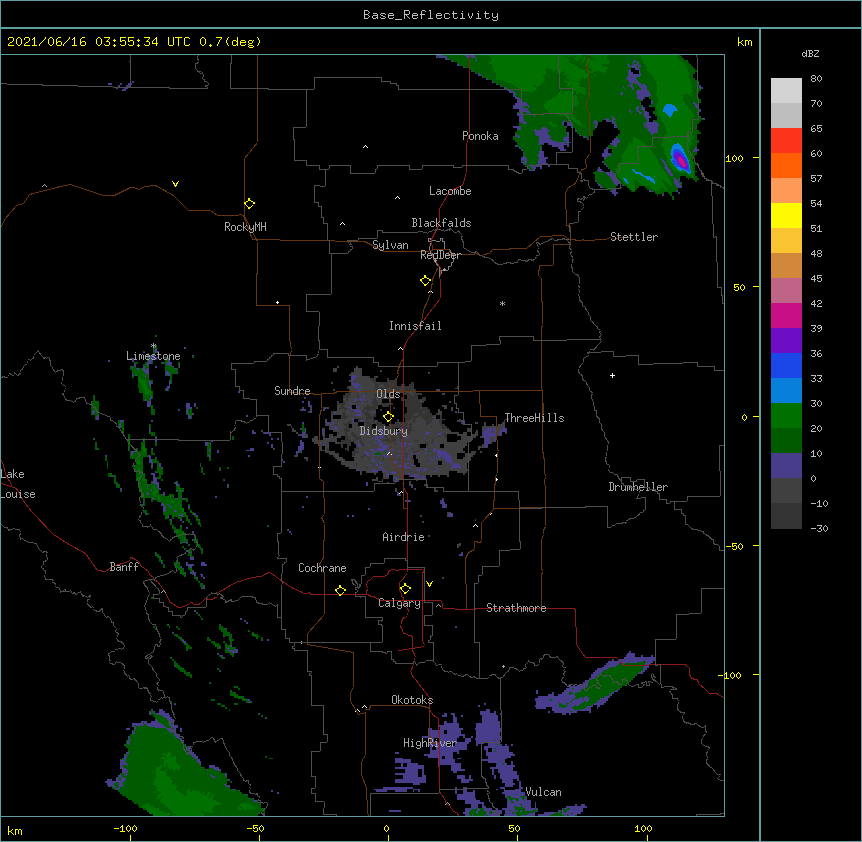This screenshot has width=862, height=842.
Task: Click the Innisfail city label
Action: tap(415, 326)
